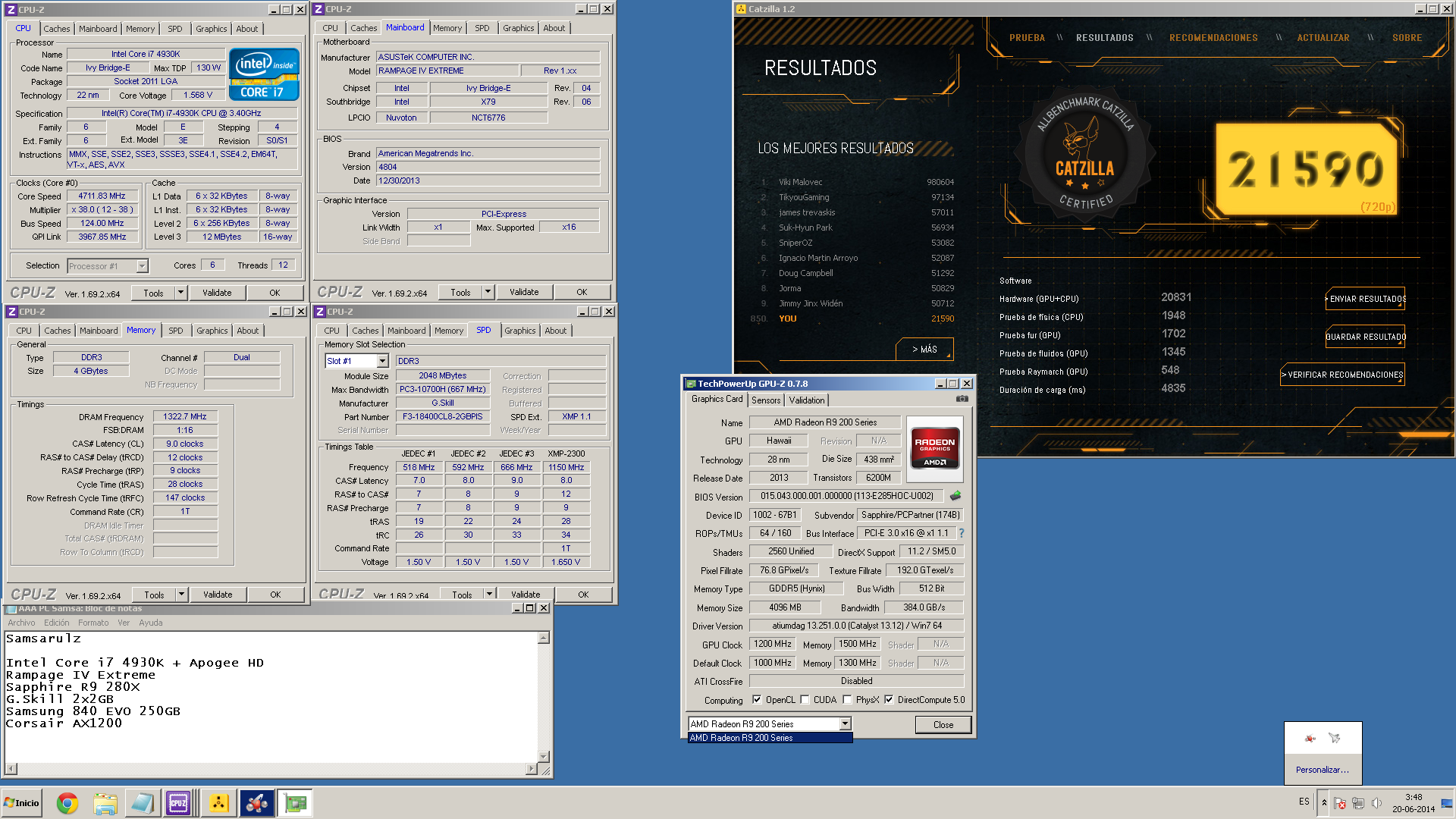Click ENVIAR RESULTADOS button in Catzilla
This screenshot has height=819, width=1456.
pos(1365,299)
